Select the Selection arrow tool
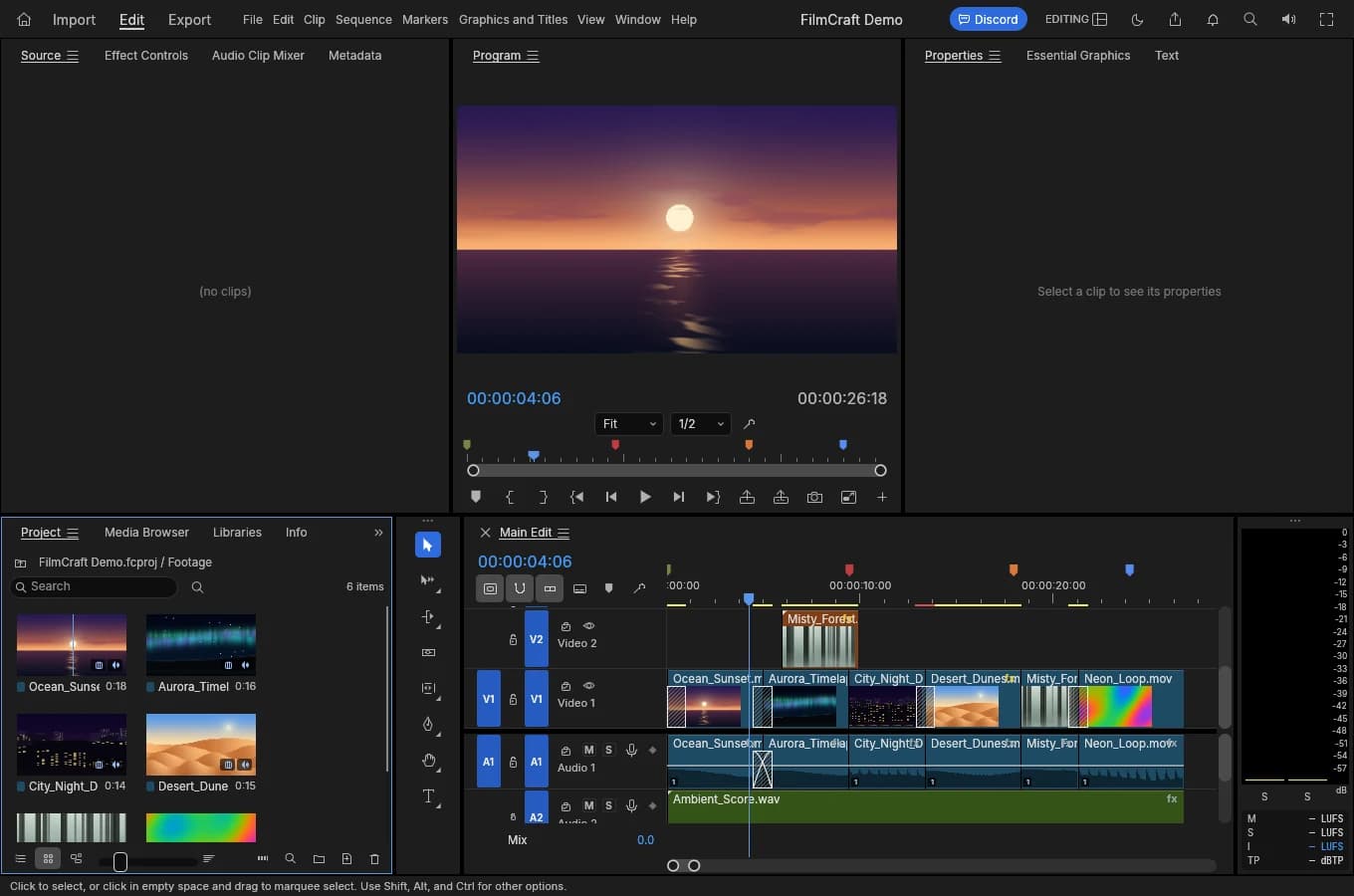The height and width of the screenshot is (896, 1354). [x=427, y=545]
